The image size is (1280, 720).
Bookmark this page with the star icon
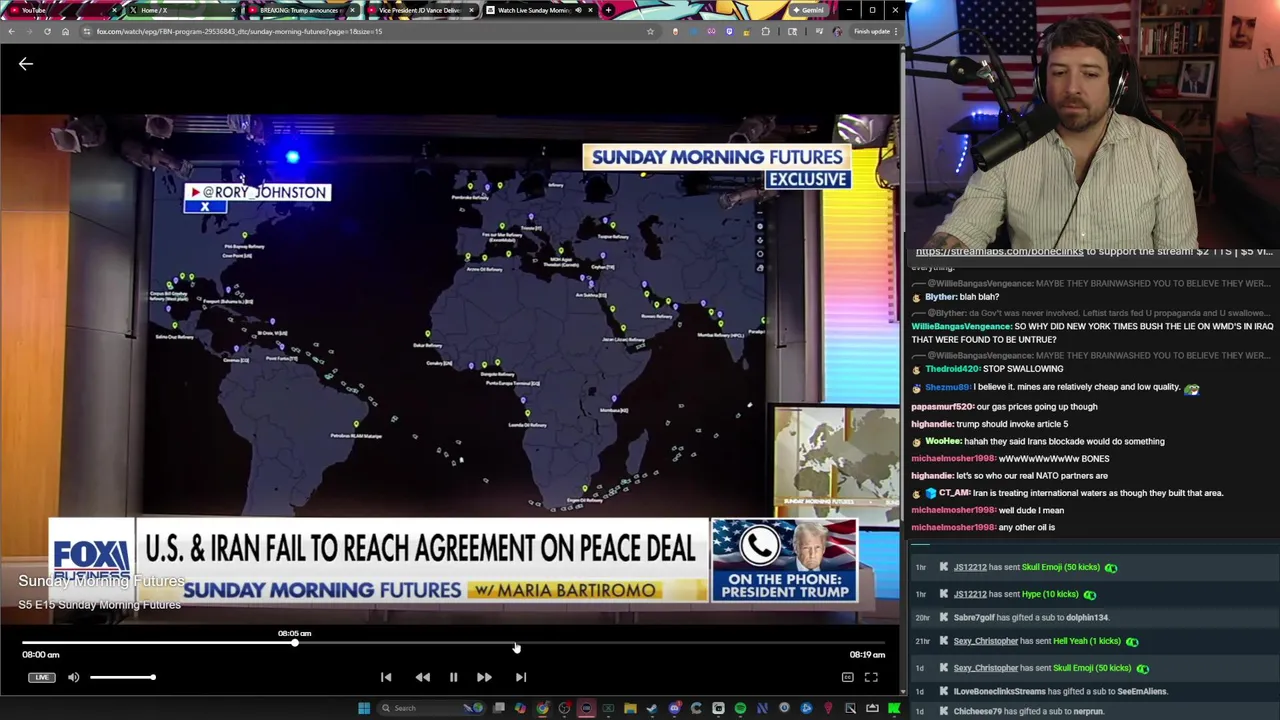click(650, 31)
